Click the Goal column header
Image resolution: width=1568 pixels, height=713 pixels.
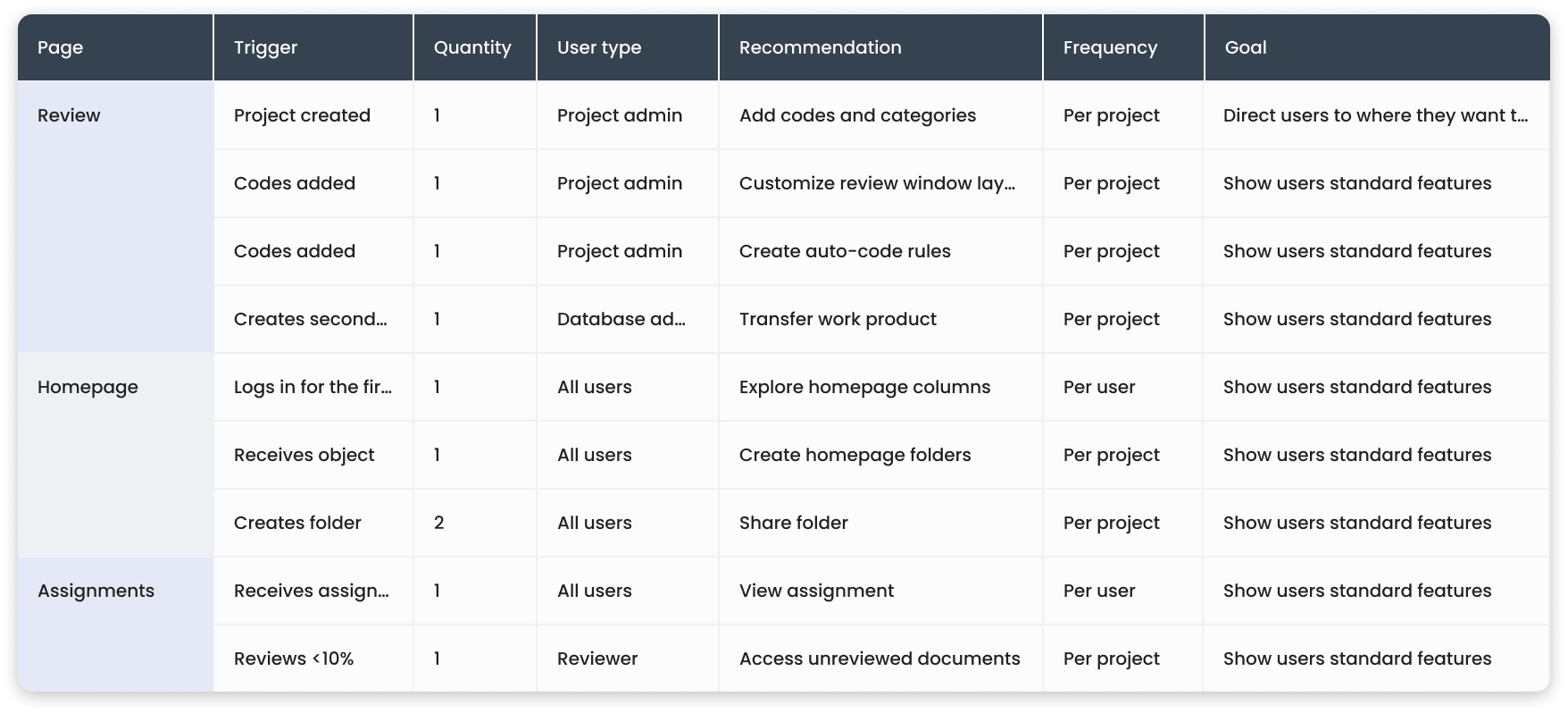1377,47
